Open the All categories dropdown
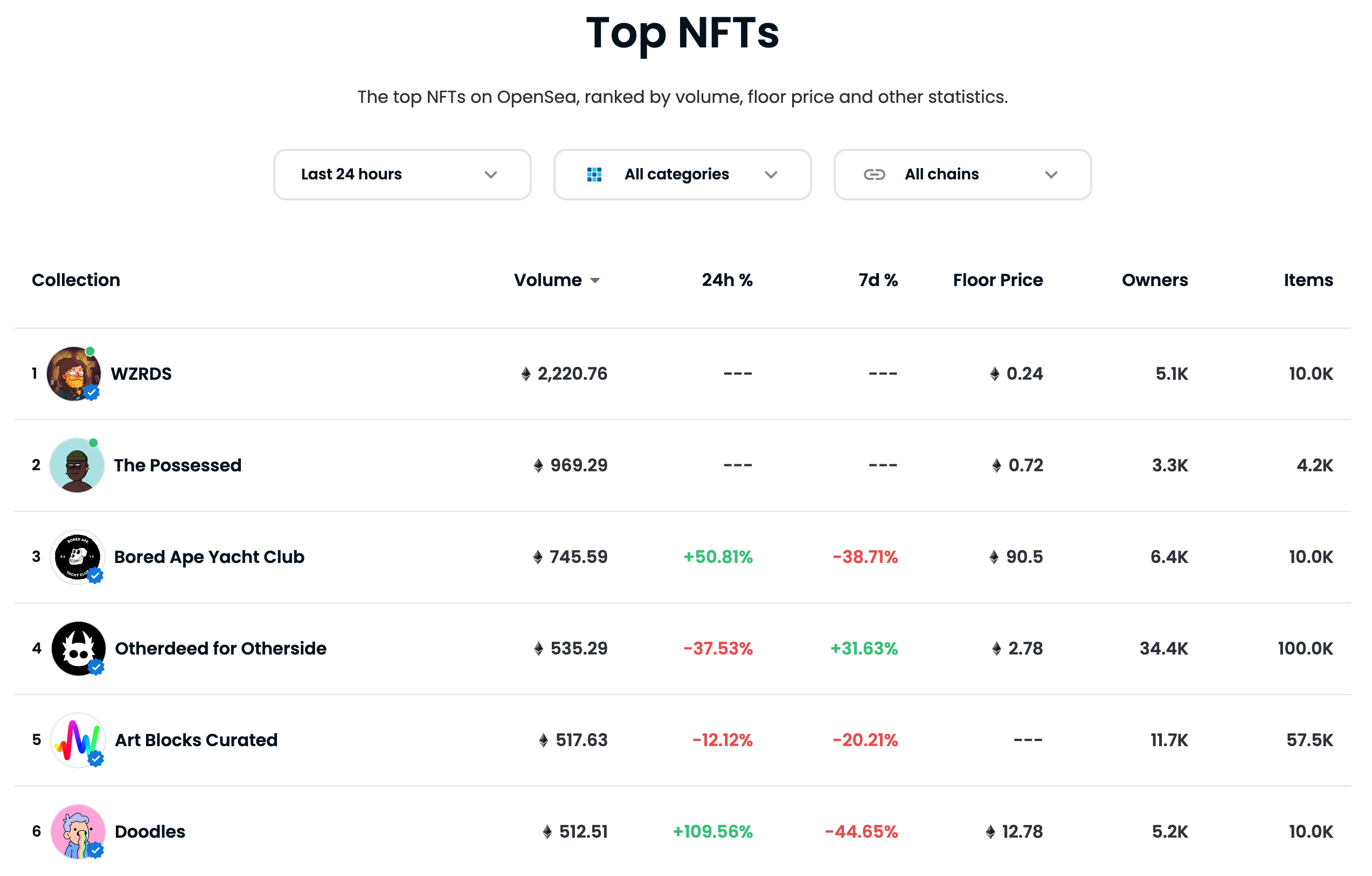1372x876 pixels. click(682, 175)
